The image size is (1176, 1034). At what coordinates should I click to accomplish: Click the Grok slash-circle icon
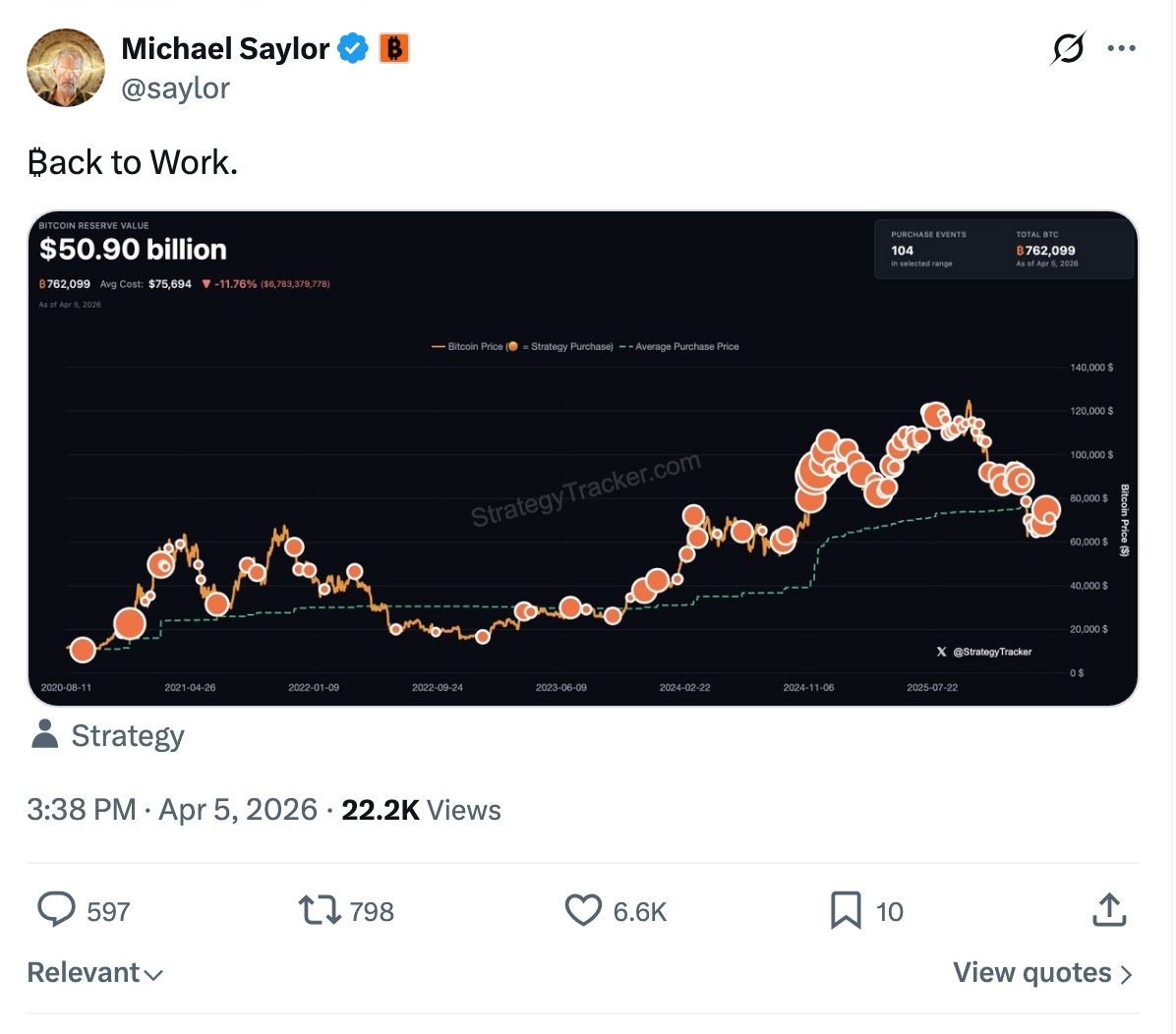point(1068,48)
